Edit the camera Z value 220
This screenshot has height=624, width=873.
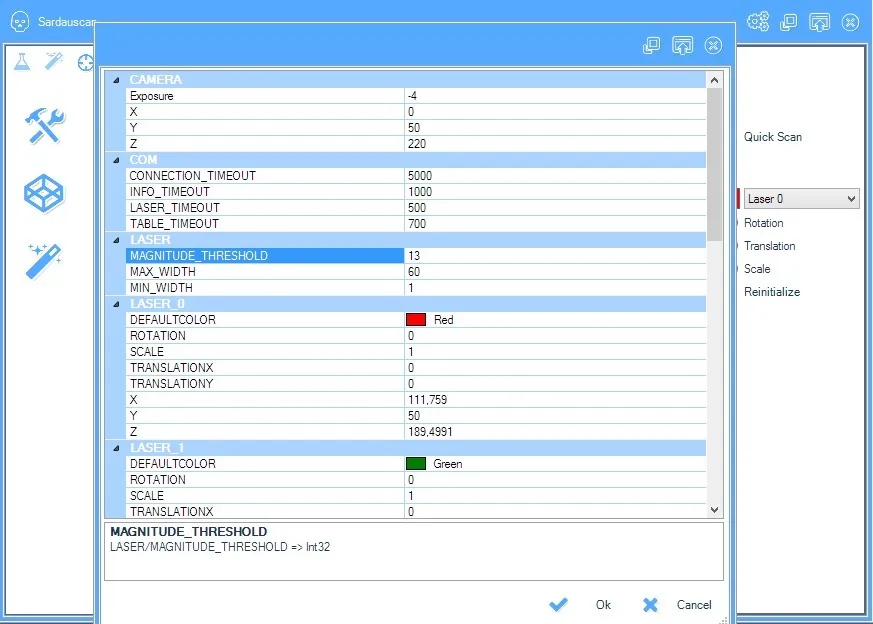(555, 144)
